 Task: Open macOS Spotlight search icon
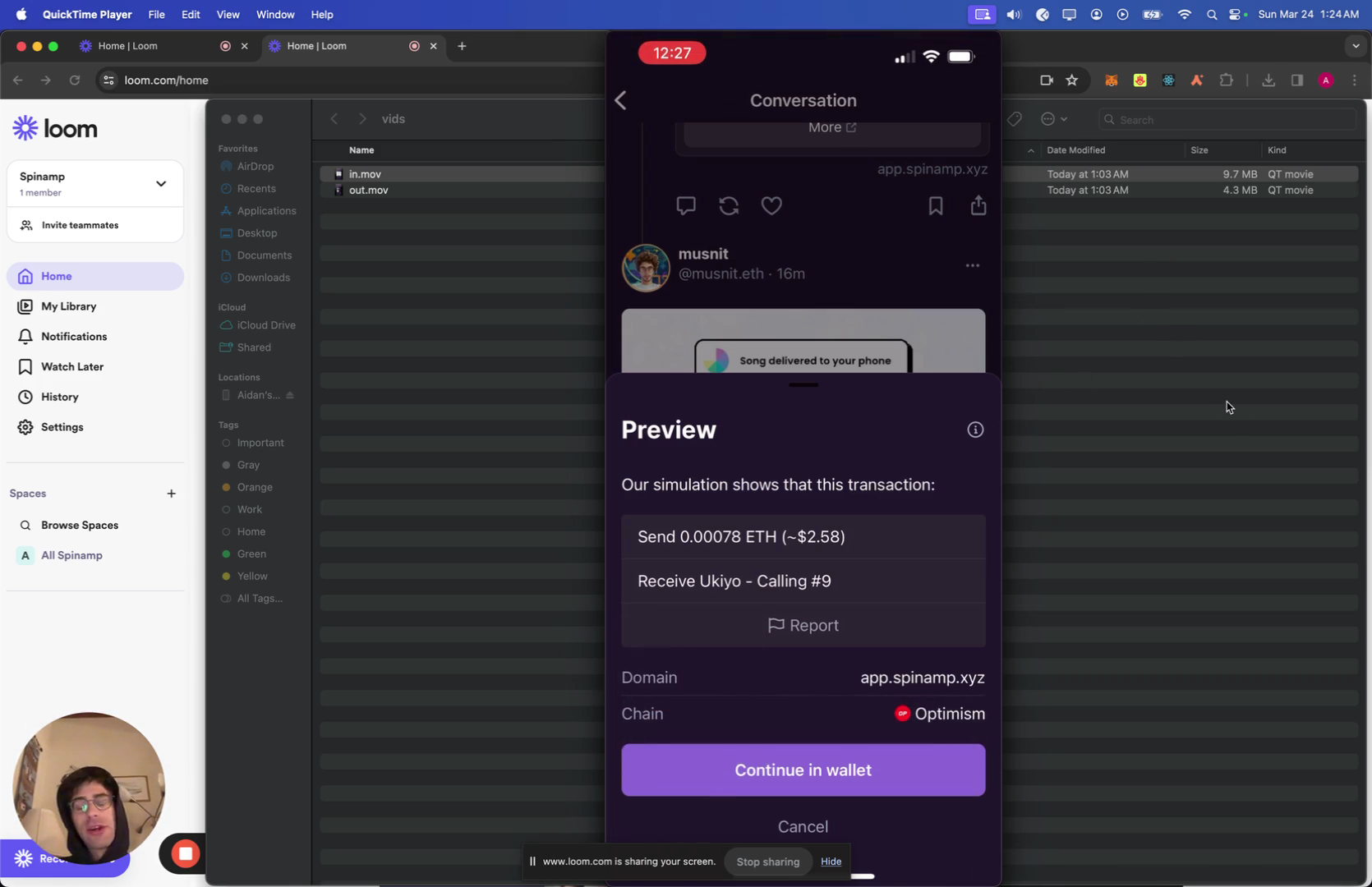click(x=1212, y=14)
